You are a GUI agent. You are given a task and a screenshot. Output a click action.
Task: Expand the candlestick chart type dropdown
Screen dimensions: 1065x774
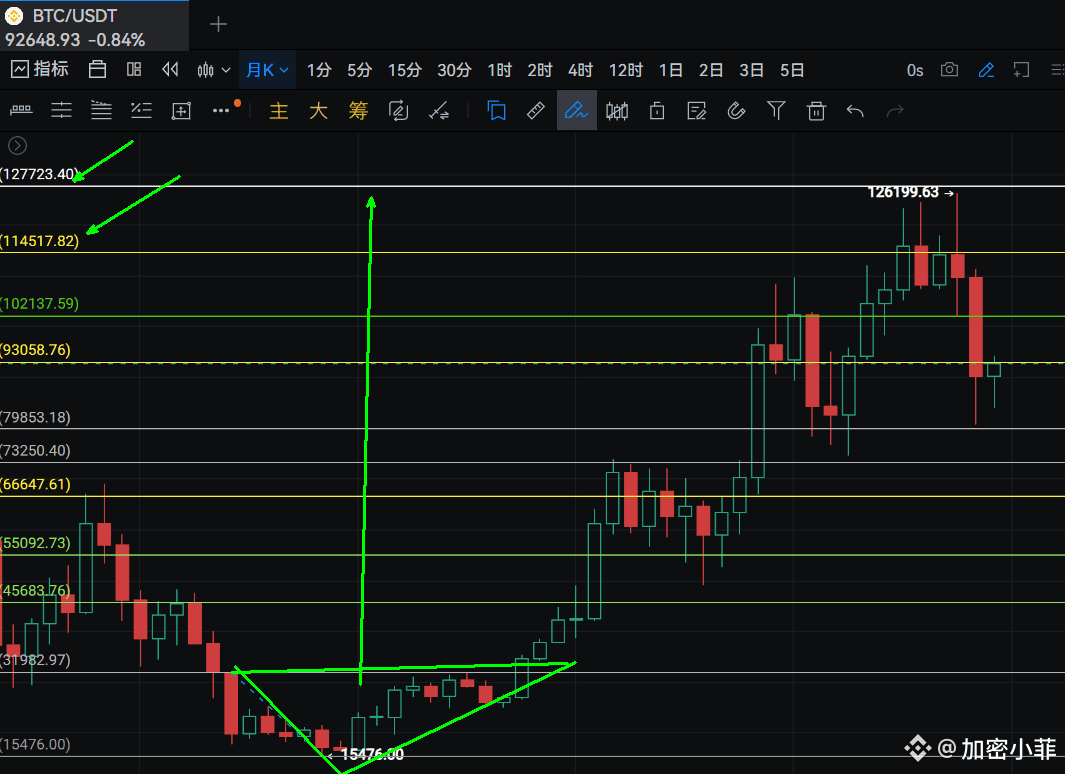[213, 70]
